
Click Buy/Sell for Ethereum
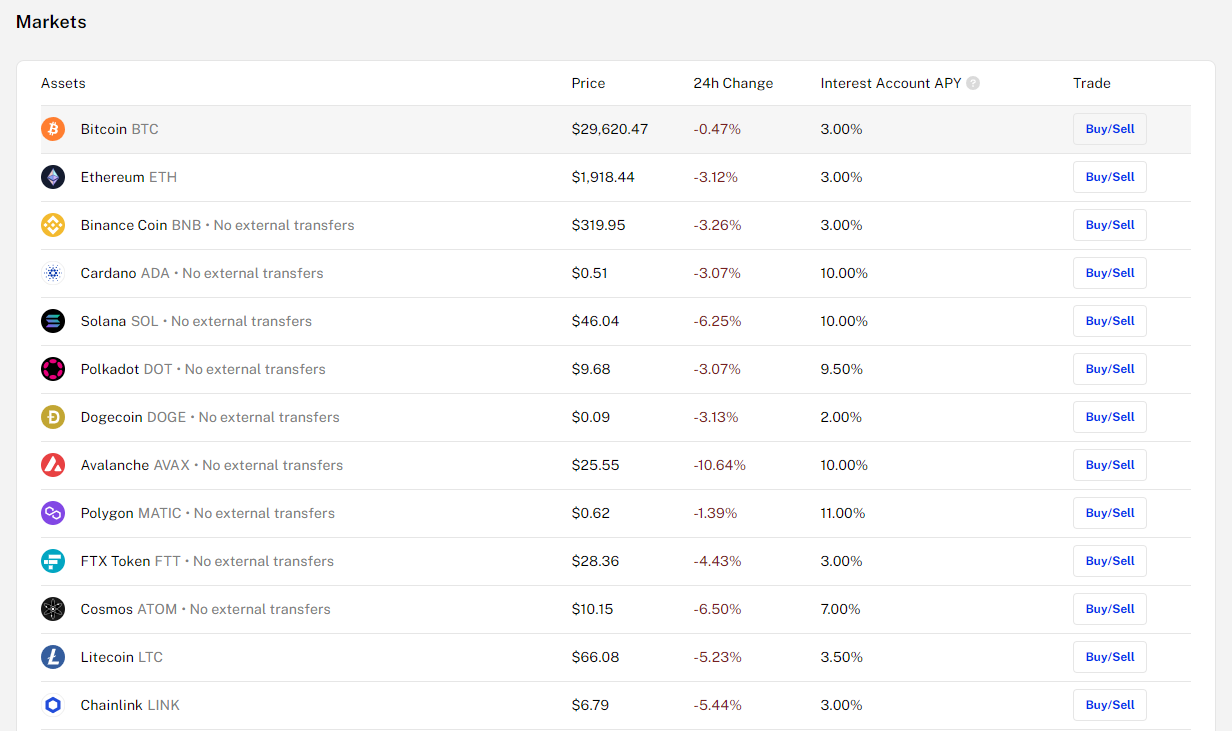pyautogui.click(x=1110, y=177)
